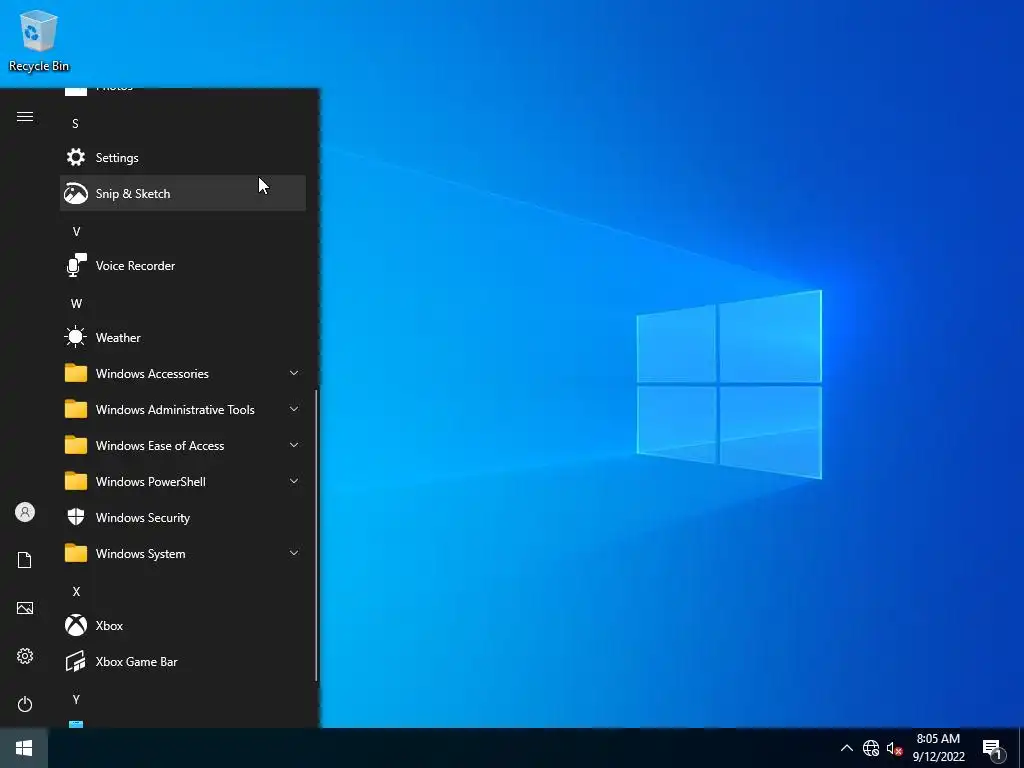
Task: Click the Windows Ease of Access folder icon
Action: point(76,445)
